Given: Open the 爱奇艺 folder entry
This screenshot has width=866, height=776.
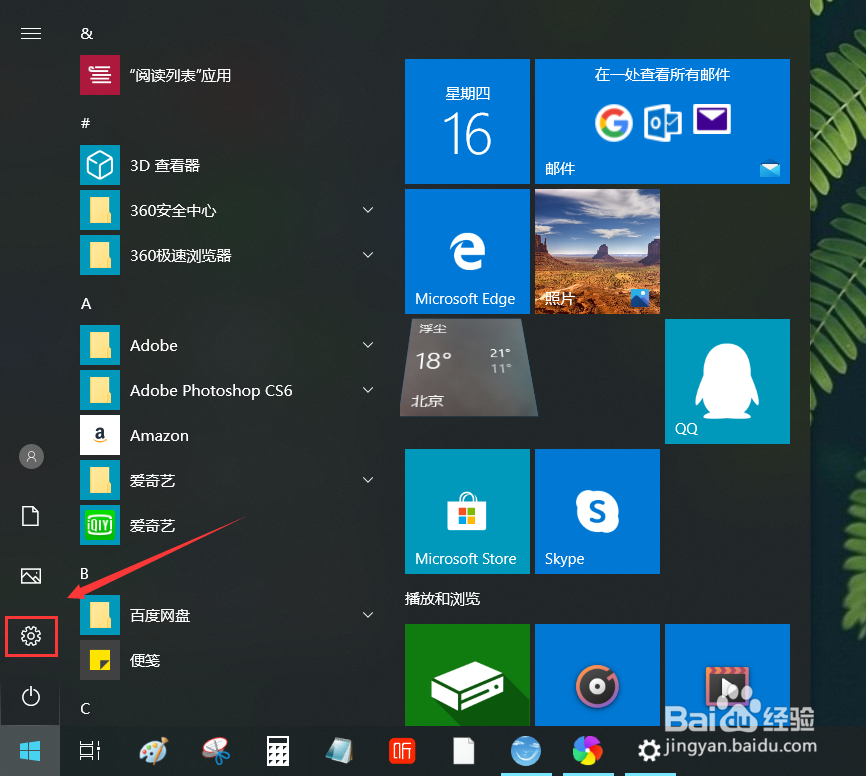Looking at the screenshot, I should [229, 481].
